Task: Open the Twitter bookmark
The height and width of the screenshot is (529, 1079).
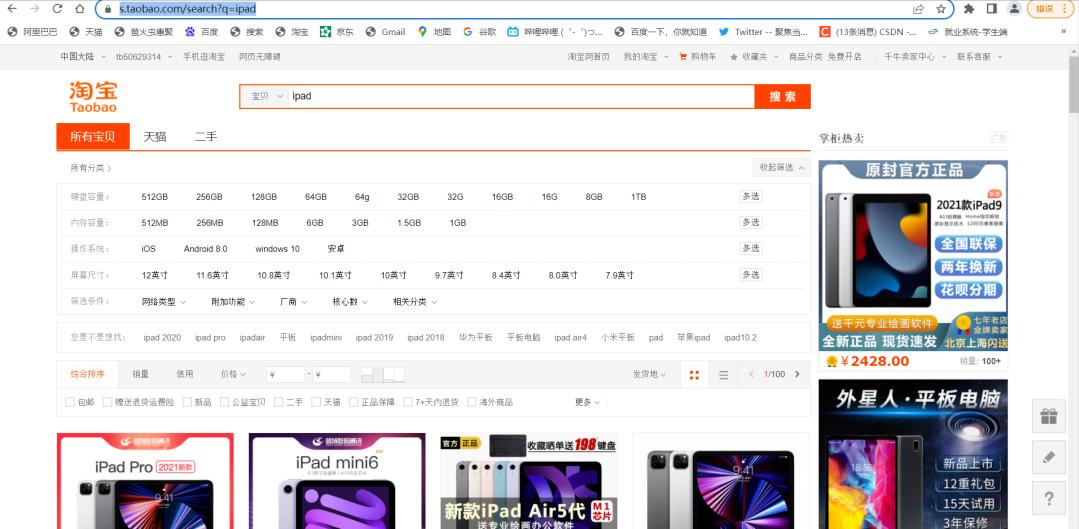Action: [763, 32]
